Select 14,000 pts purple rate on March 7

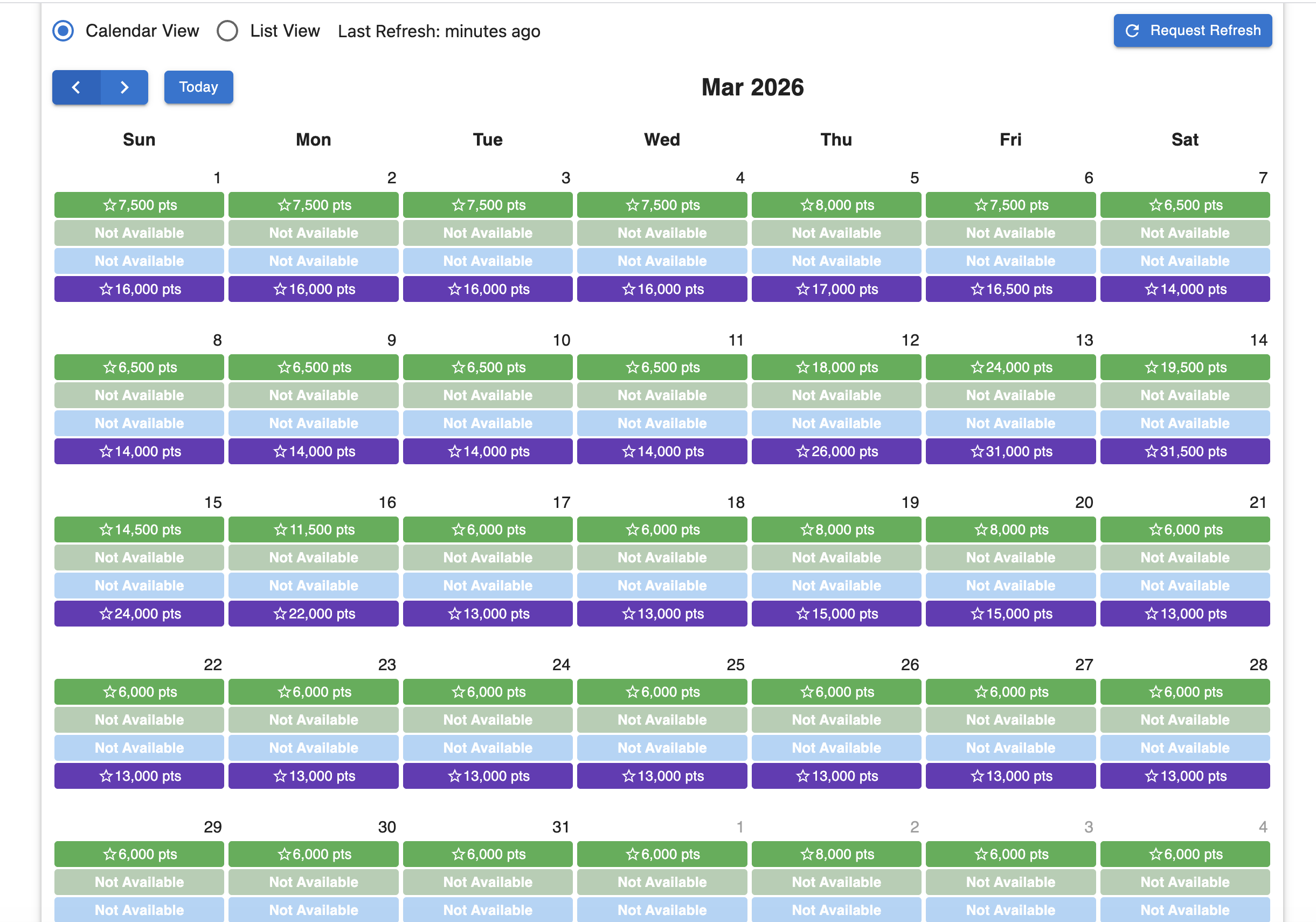[1185, 289]
